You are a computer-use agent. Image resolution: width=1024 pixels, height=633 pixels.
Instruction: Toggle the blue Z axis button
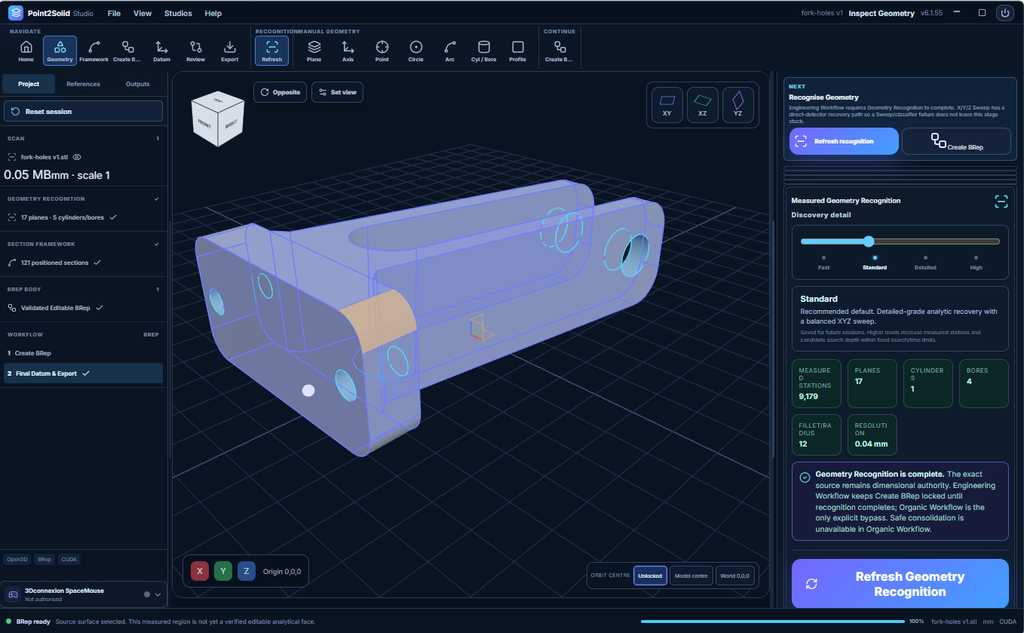(x=246, y=571)
